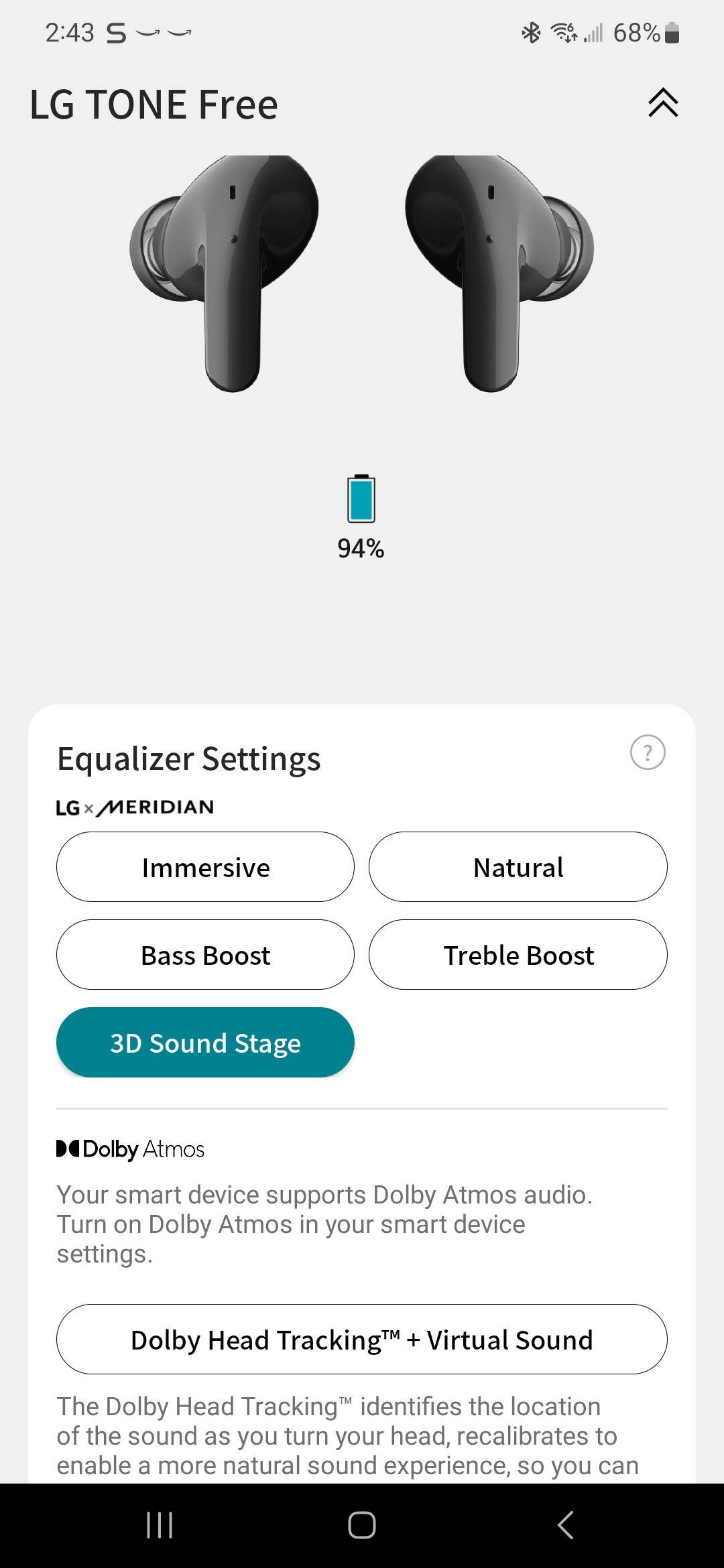Viewport: 724px width, 1568px height.
Task: Tap the phone battery indicator
Action: click(672, 32)
